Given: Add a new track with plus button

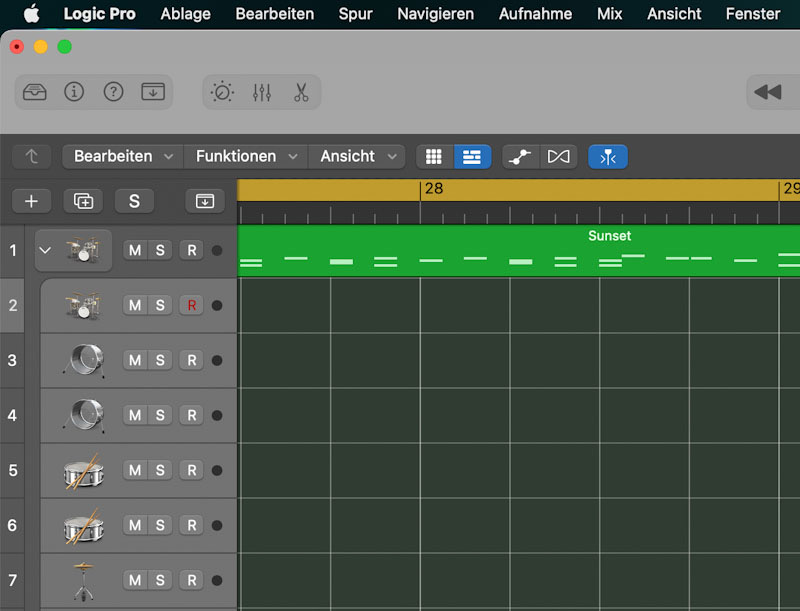Looking at the screenshot, I should click(x=32, y=201).
